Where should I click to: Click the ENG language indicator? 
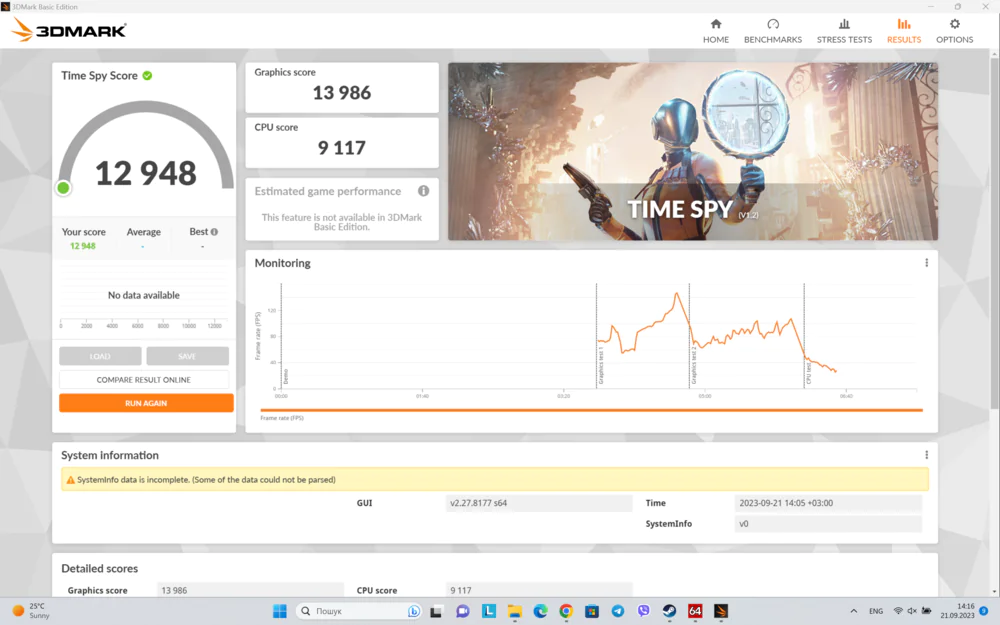[876, 611]
